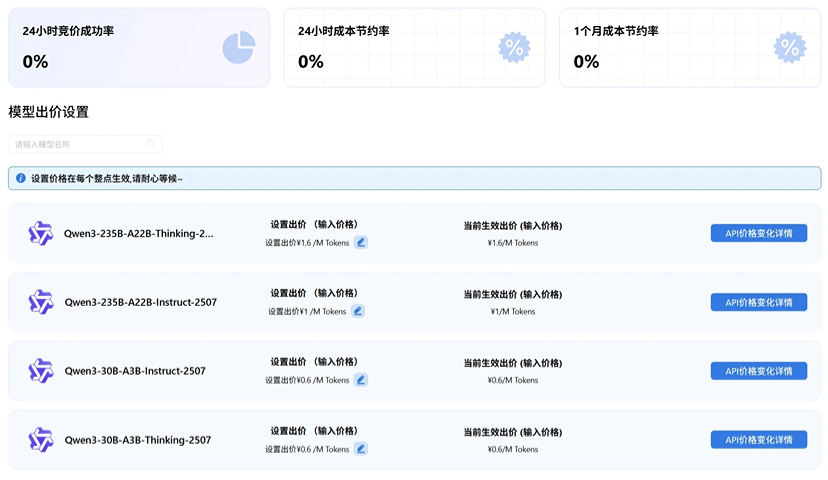Click edit pencil for Qwen3-235B-A22B-Instruct-2507 bid
This screenshot has width=828, height=480.
(358, 311)
